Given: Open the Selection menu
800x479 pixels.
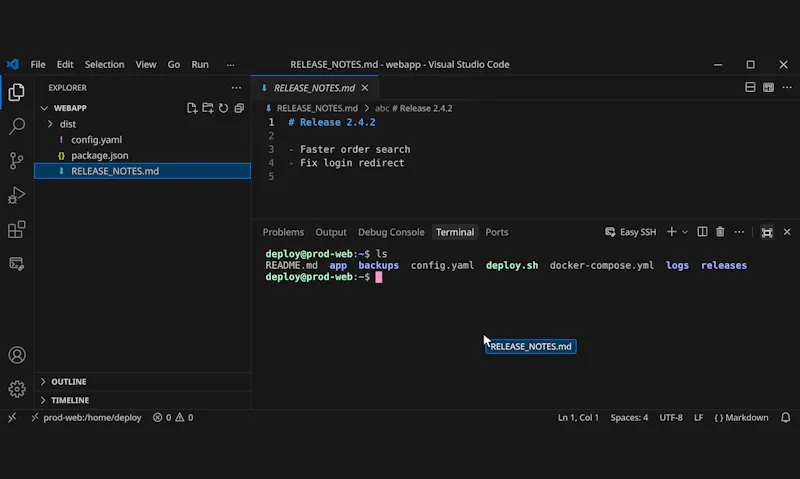Looking at the screenshot, I should pos(104,64).
